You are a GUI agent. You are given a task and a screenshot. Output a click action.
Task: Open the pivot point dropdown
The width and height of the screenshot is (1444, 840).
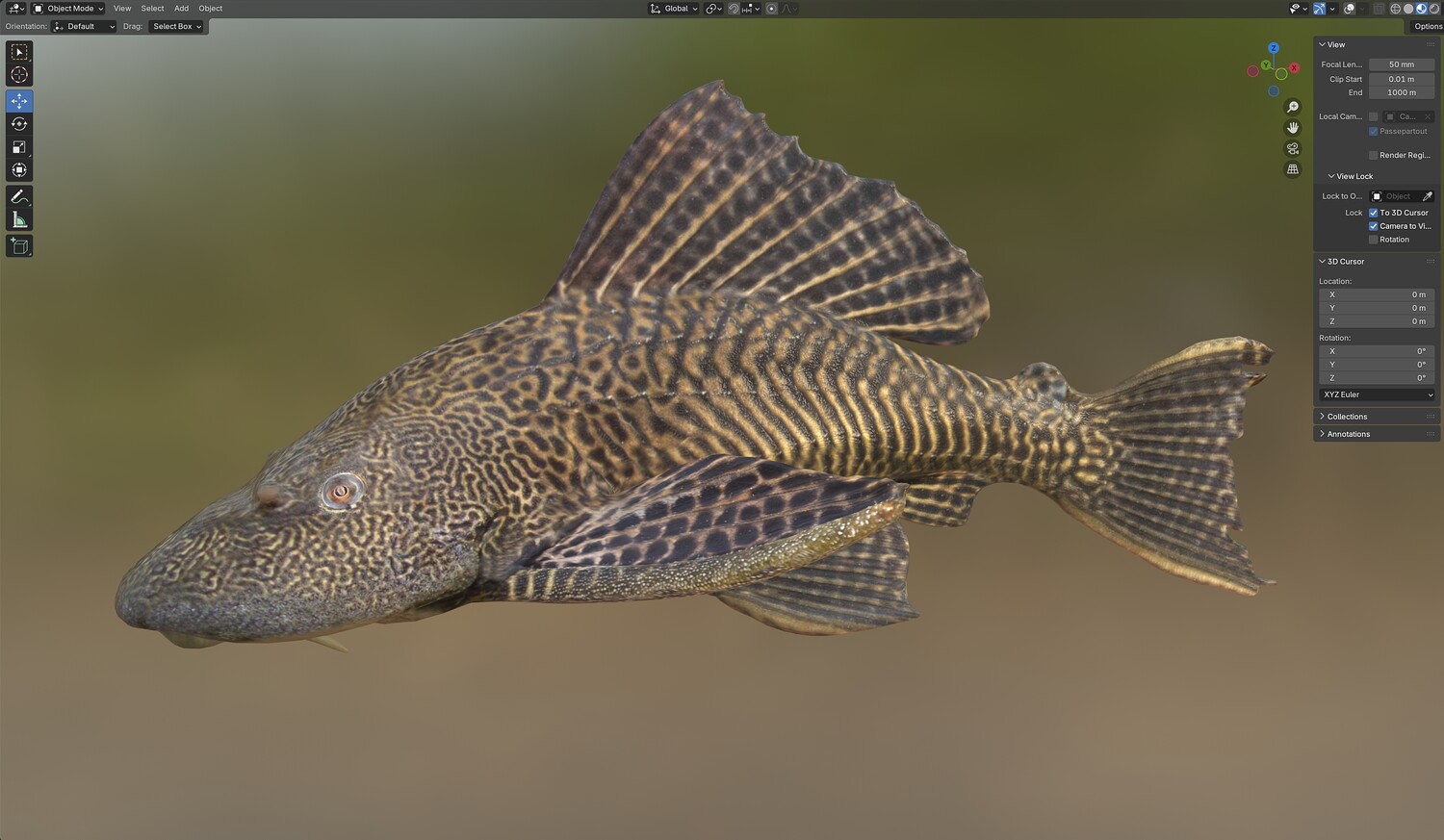[713, 9]
